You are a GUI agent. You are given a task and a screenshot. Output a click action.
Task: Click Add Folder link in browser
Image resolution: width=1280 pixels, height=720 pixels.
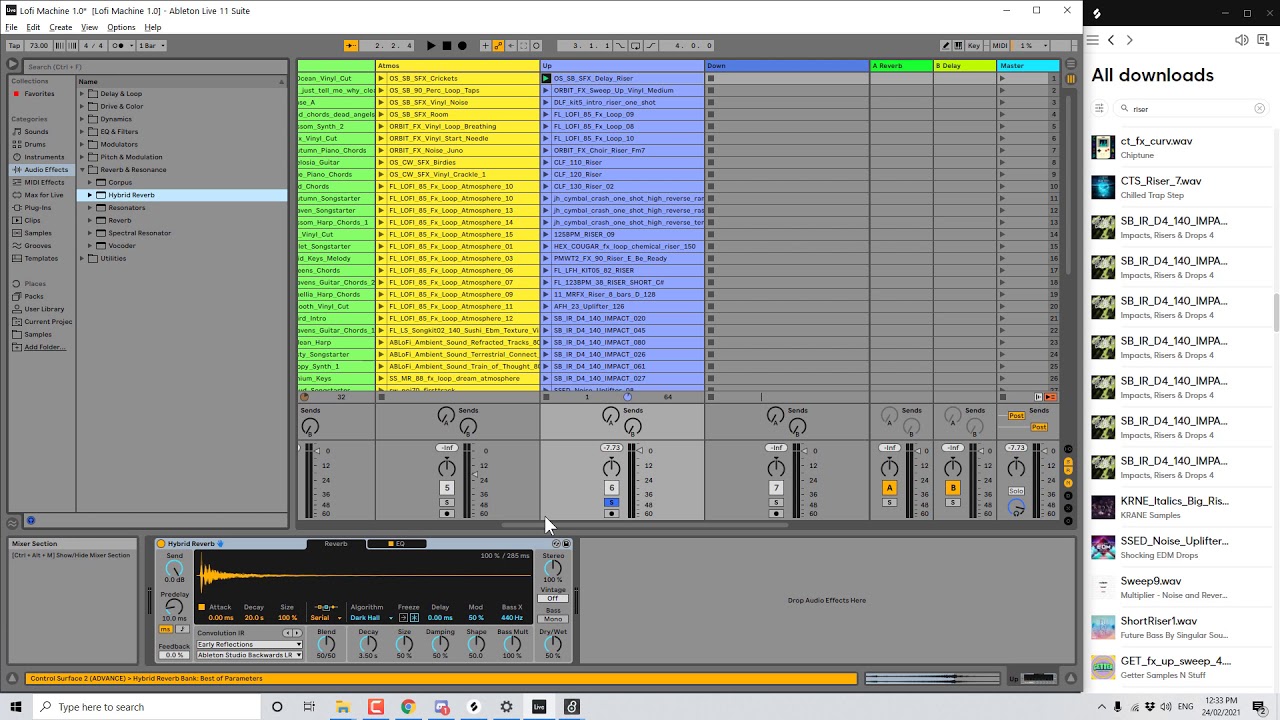[45, 347]
